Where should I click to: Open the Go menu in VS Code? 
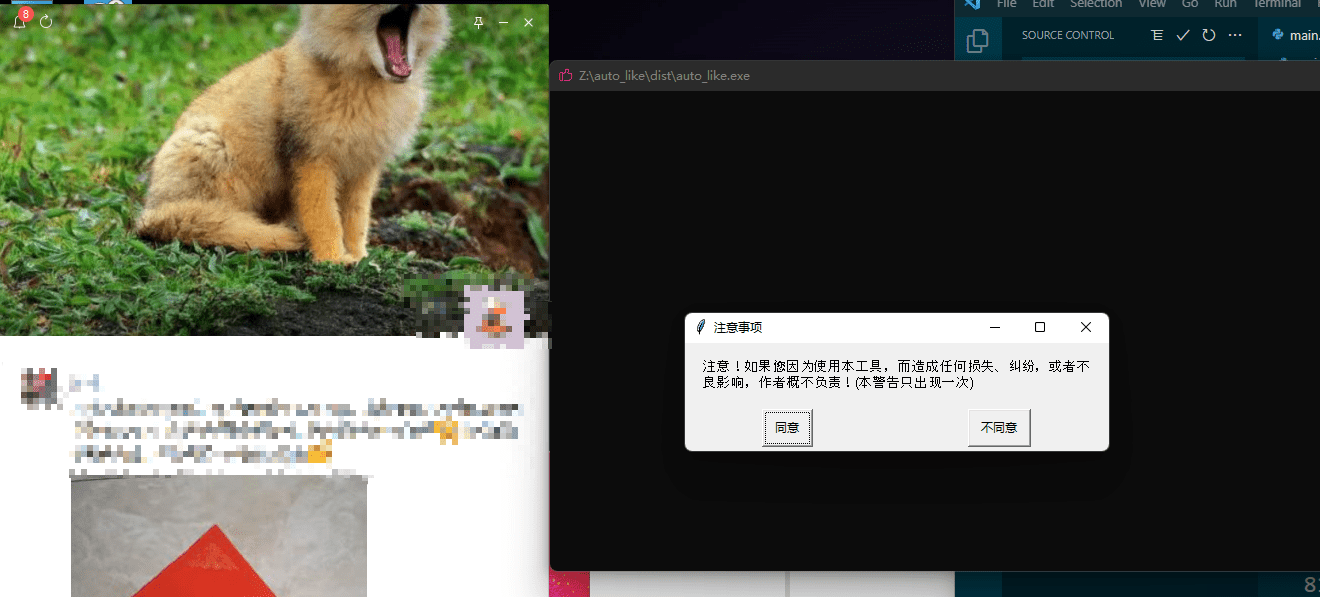pyautogui.click(x=1190, y=4)
